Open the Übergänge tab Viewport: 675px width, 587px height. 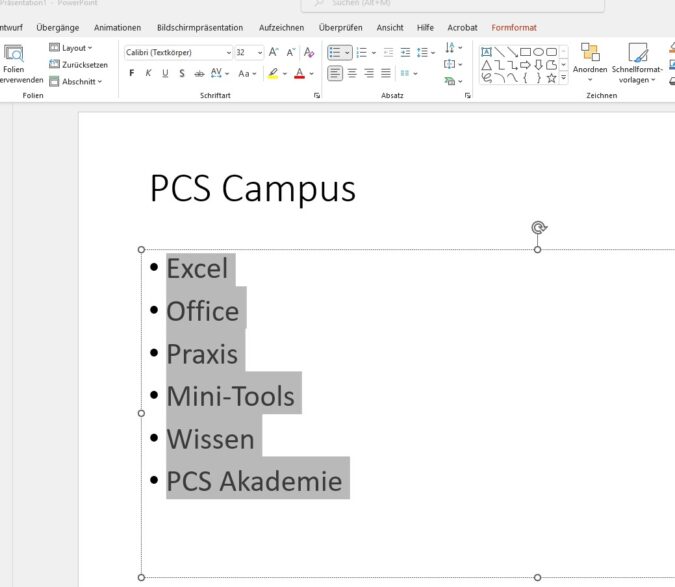[x=58, y=28]
